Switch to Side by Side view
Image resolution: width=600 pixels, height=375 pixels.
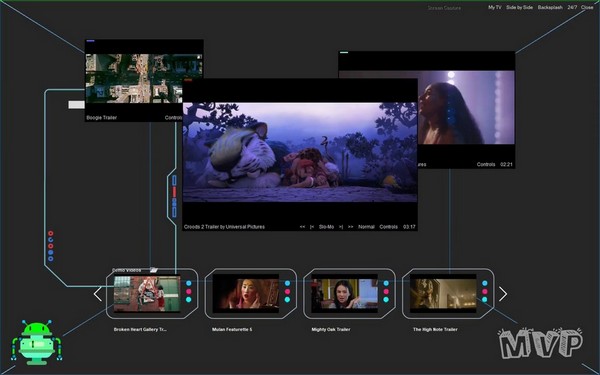click(519, 7)
